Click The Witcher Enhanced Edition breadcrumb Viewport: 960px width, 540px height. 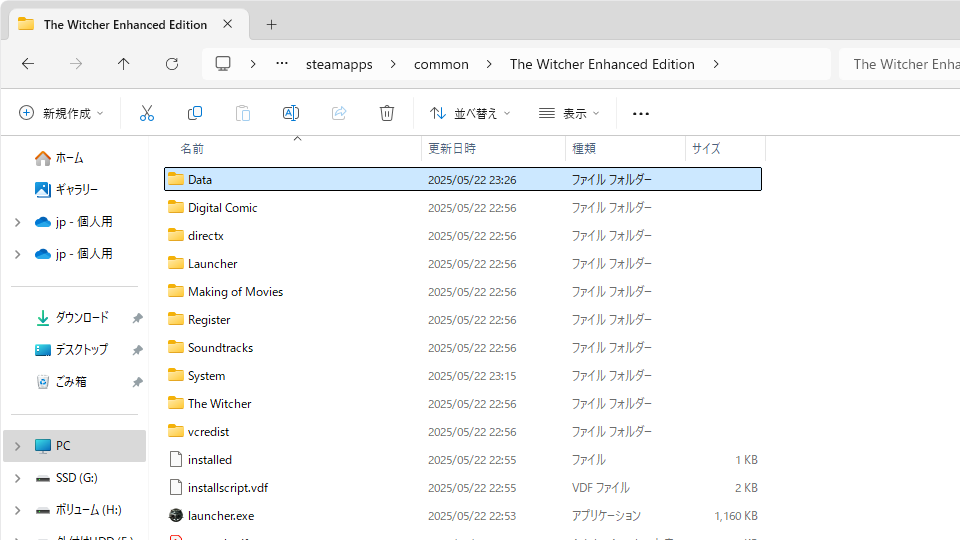click(x=602, y=64)
